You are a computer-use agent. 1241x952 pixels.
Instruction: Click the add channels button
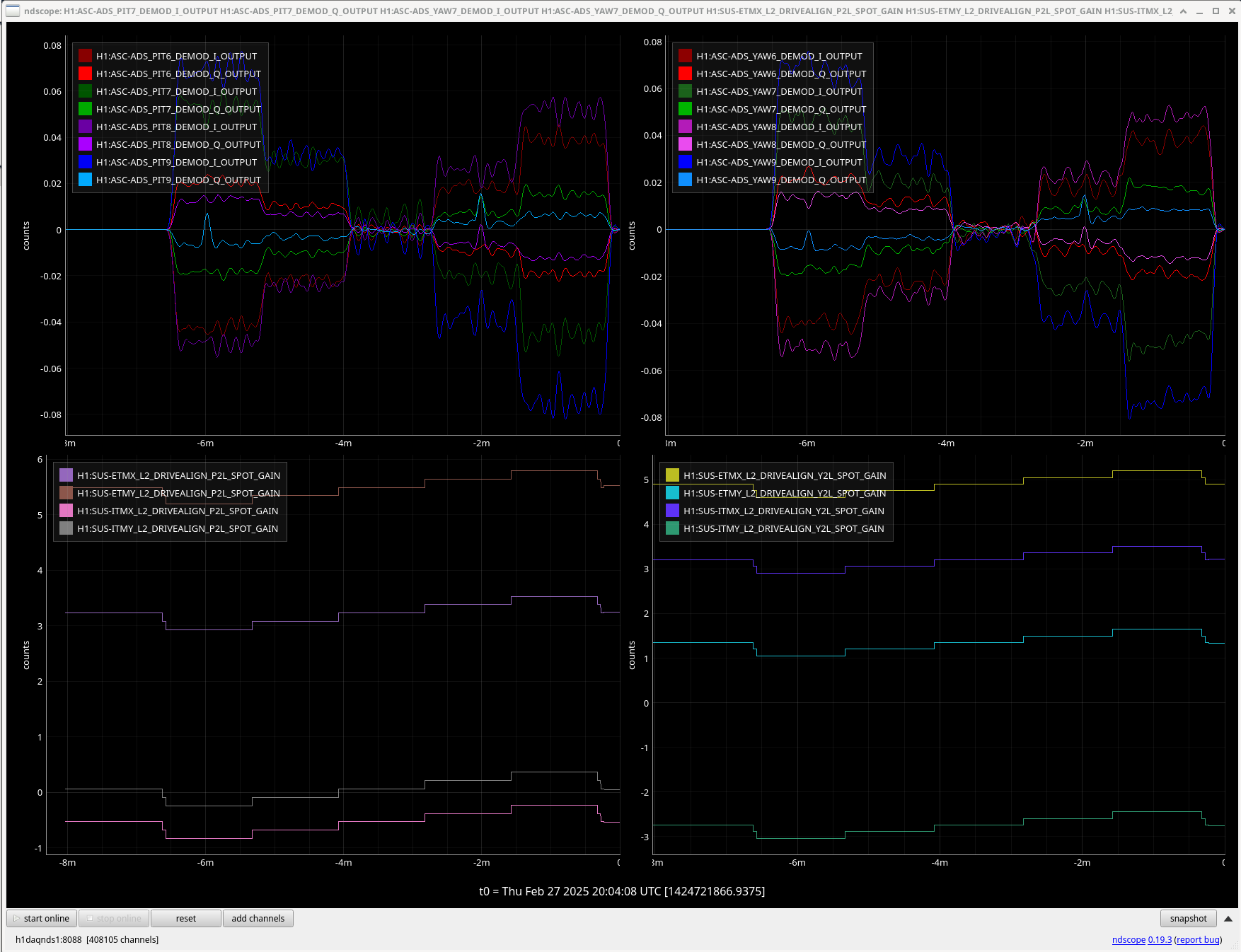258,918
